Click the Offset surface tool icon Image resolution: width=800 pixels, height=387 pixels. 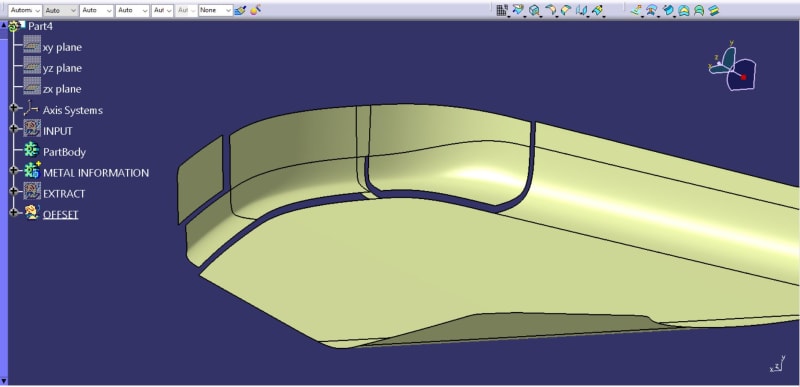click(x=534, y=10)
